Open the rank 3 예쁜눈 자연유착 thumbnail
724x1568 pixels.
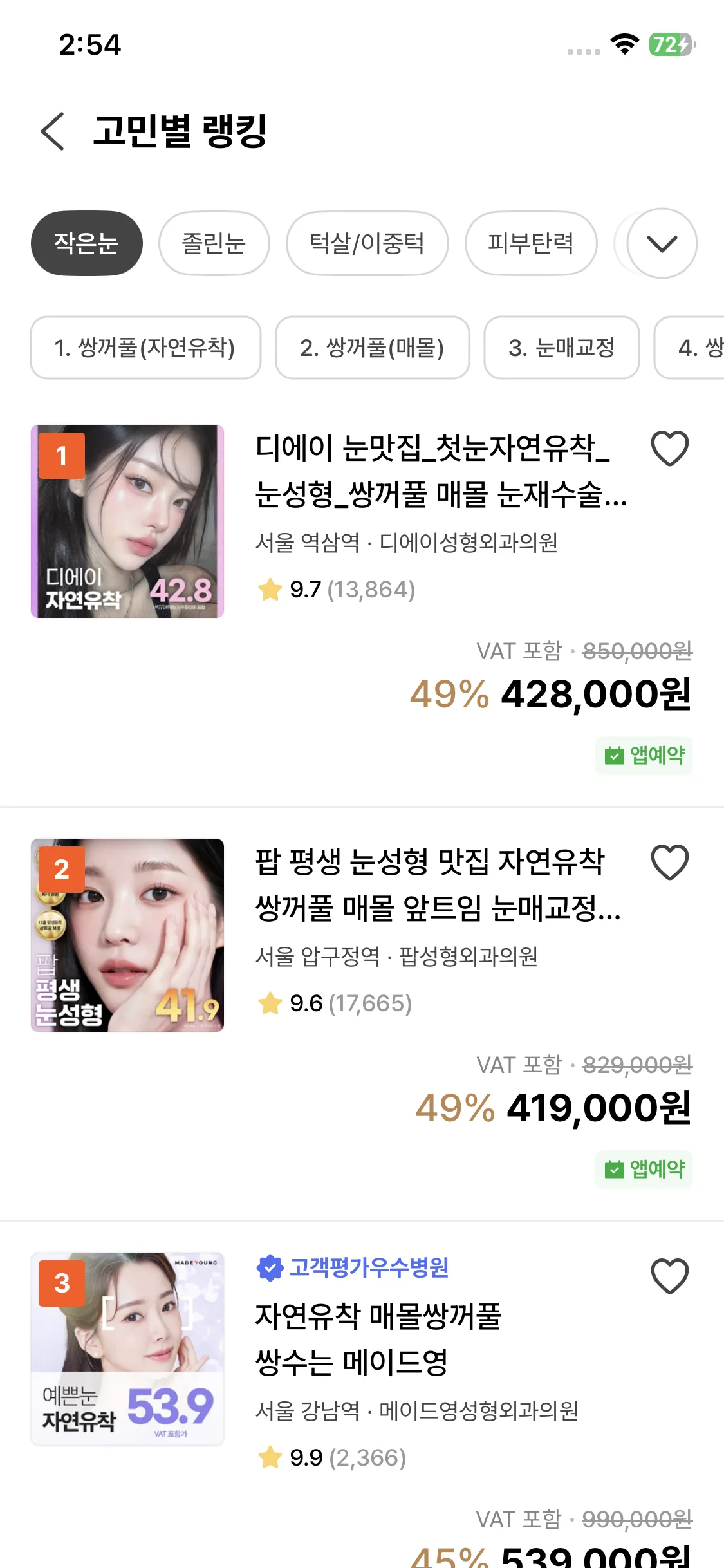[x=127, y=1349]
